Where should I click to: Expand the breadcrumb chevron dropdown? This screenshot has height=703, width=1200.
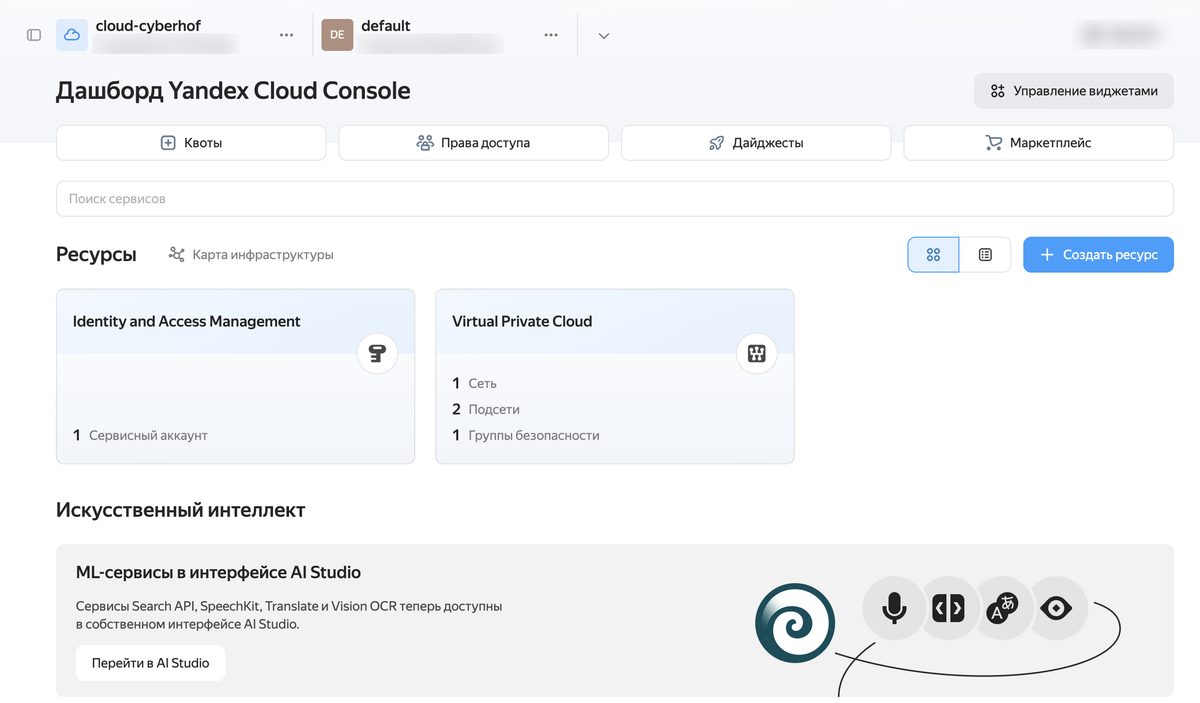604,36
